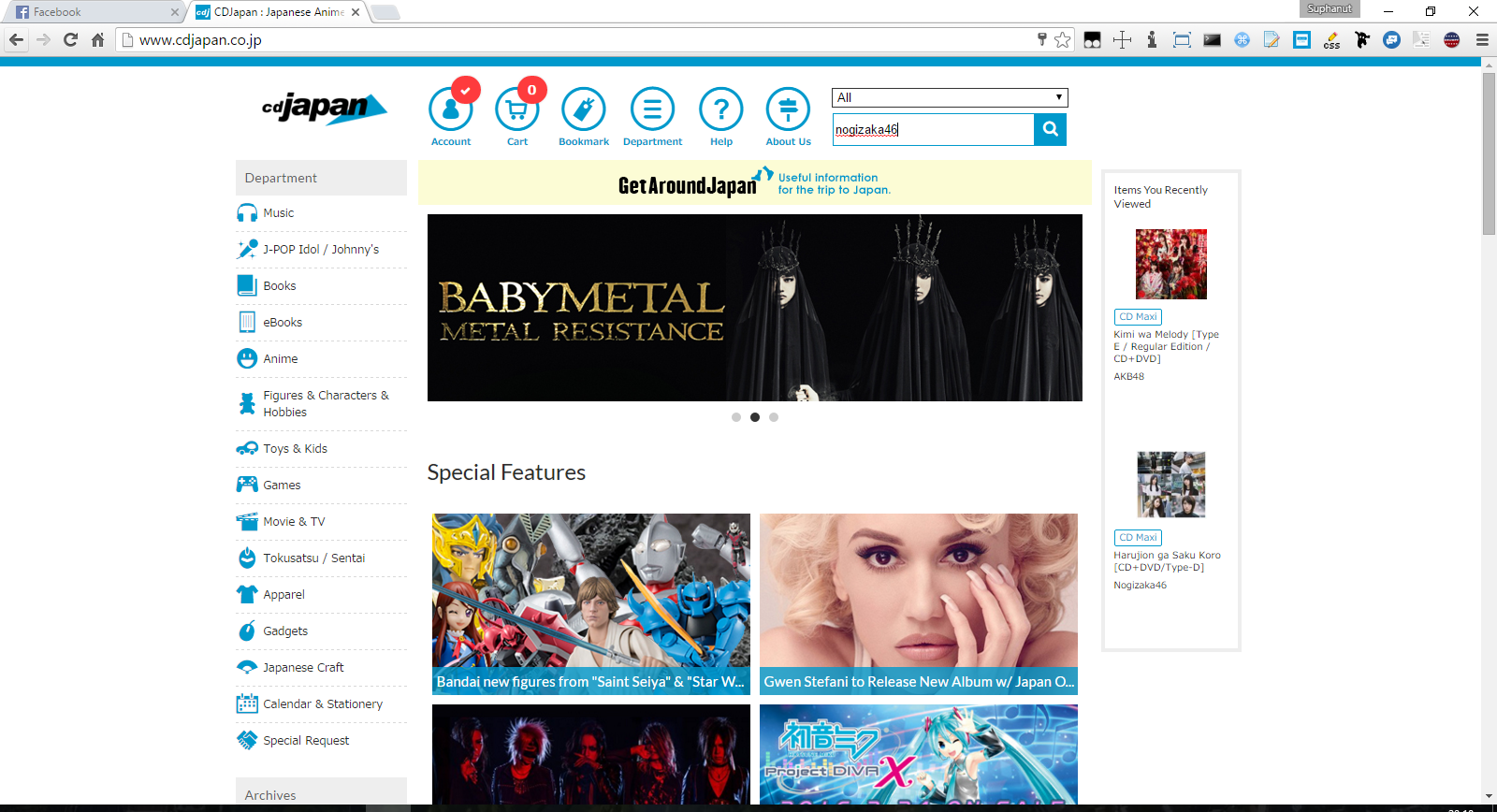
Task: Open the Kimi wa Melody title link
Action: [1166, 346]
